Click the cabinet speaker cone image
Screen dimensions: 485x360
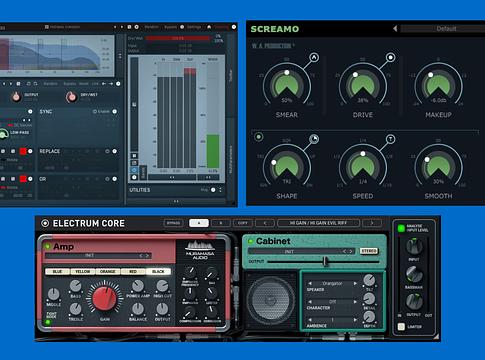coord(271,300)
